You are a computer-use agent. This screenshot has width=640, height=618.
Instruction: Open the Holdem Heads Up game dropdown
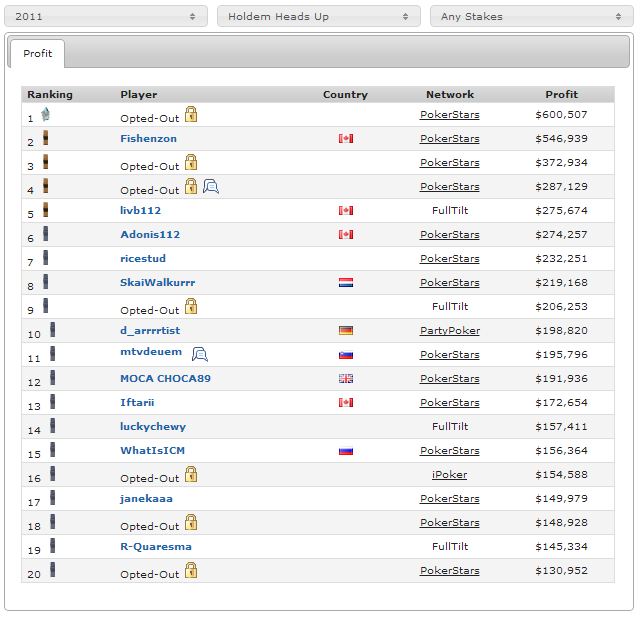coord(319,16)
